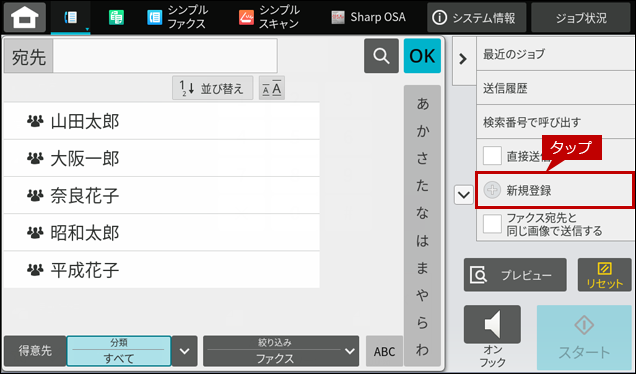
Task: Tap group icon beside 昭和太郎
Action: pos(35,232)
